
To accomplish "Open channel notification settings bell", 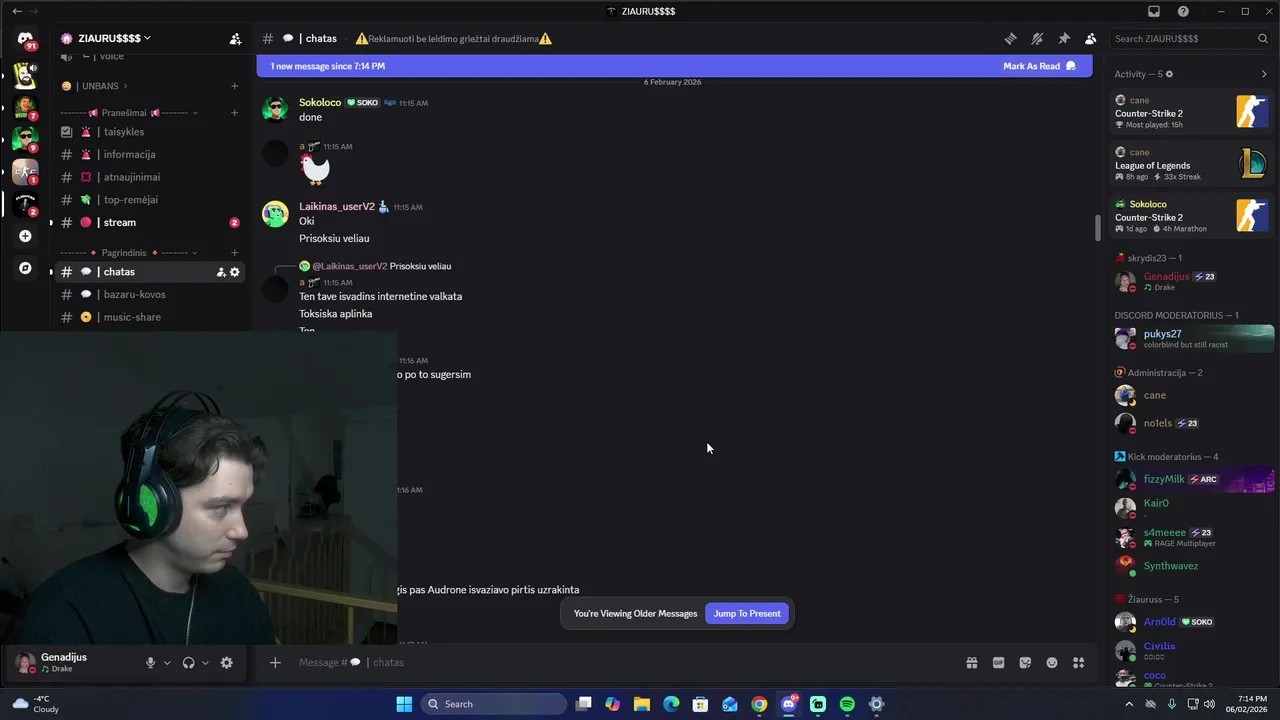I will (1037, 39).
